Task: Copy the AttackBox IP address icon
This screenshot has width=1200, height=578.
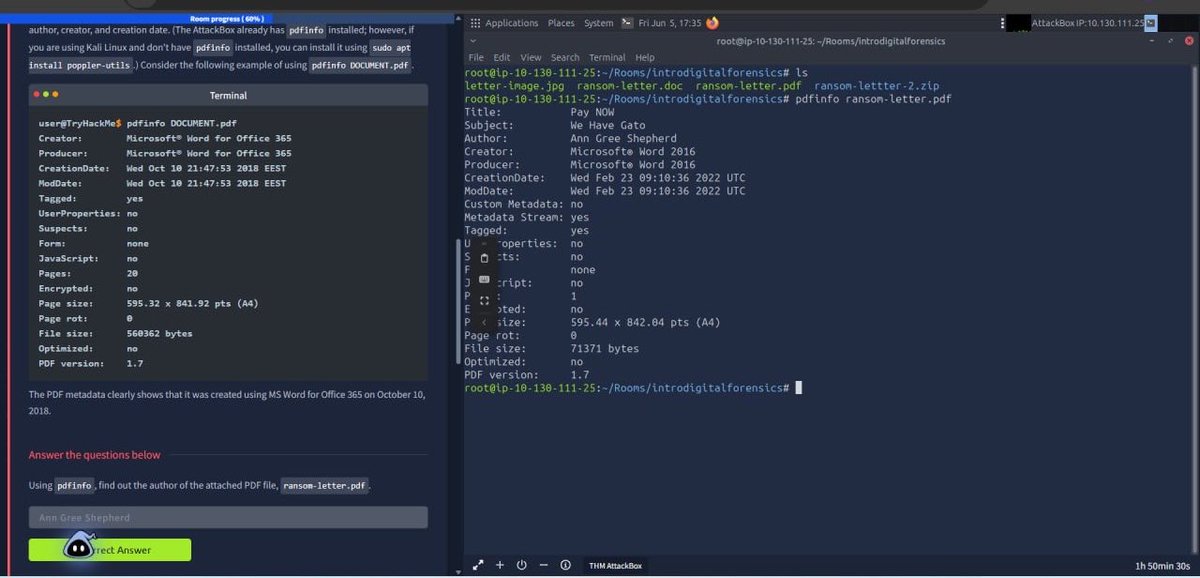Action: pos(1151,23)
